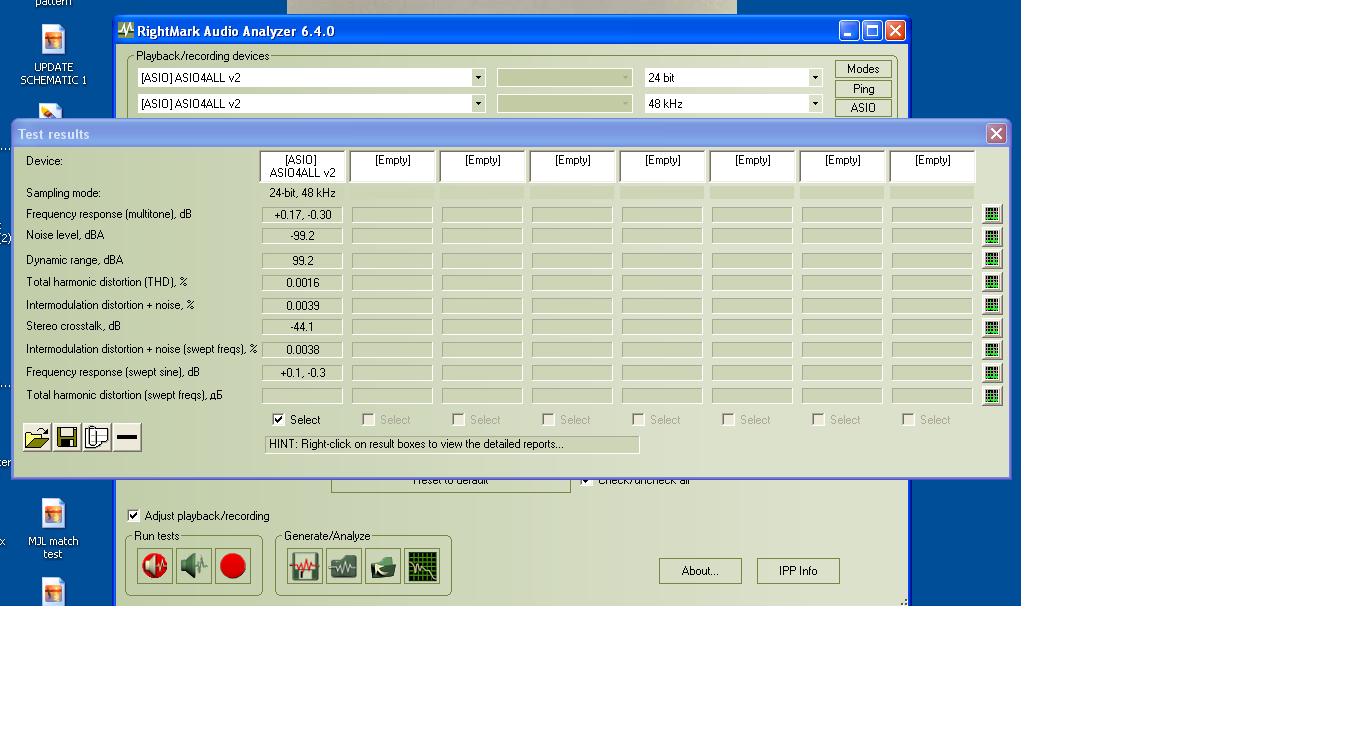The width and height of the screenshot is (1368, 734).
Task: Click the analyze WAV waveform icon
Action: pos(344,567)
